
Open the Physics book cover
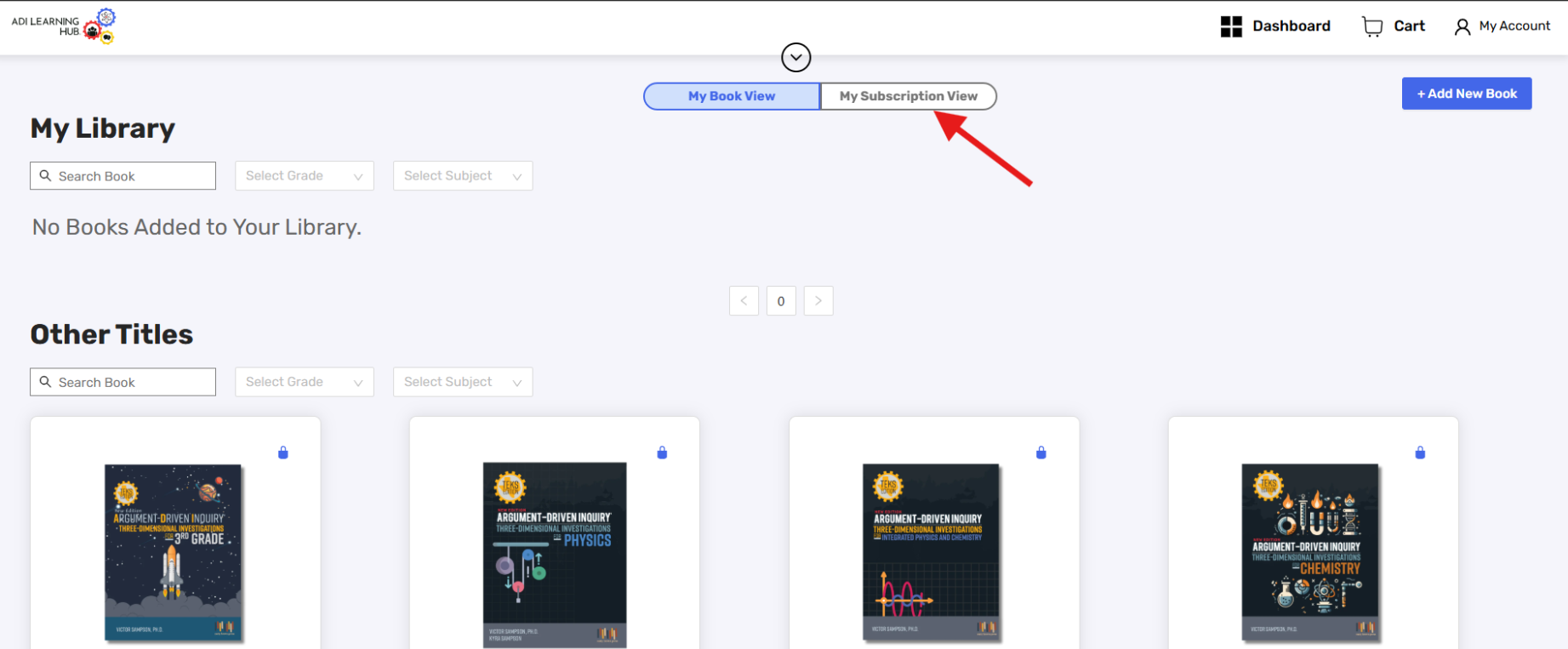555,555
